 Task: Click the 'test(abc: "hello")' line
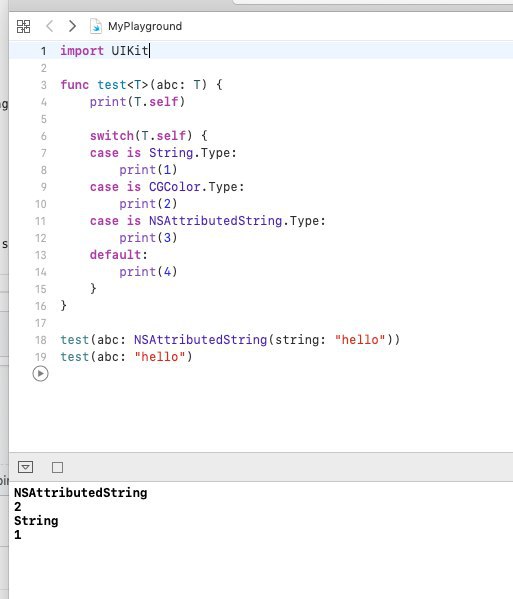pos(126,357)
